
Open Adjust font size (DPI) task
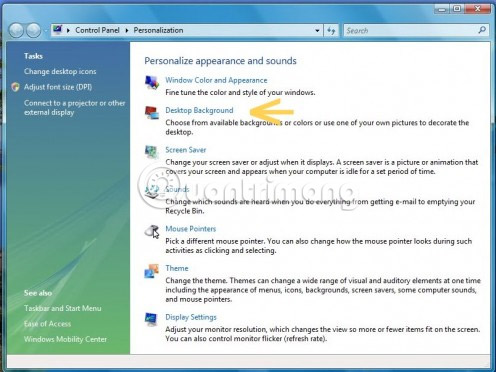(x=58, y=87)
